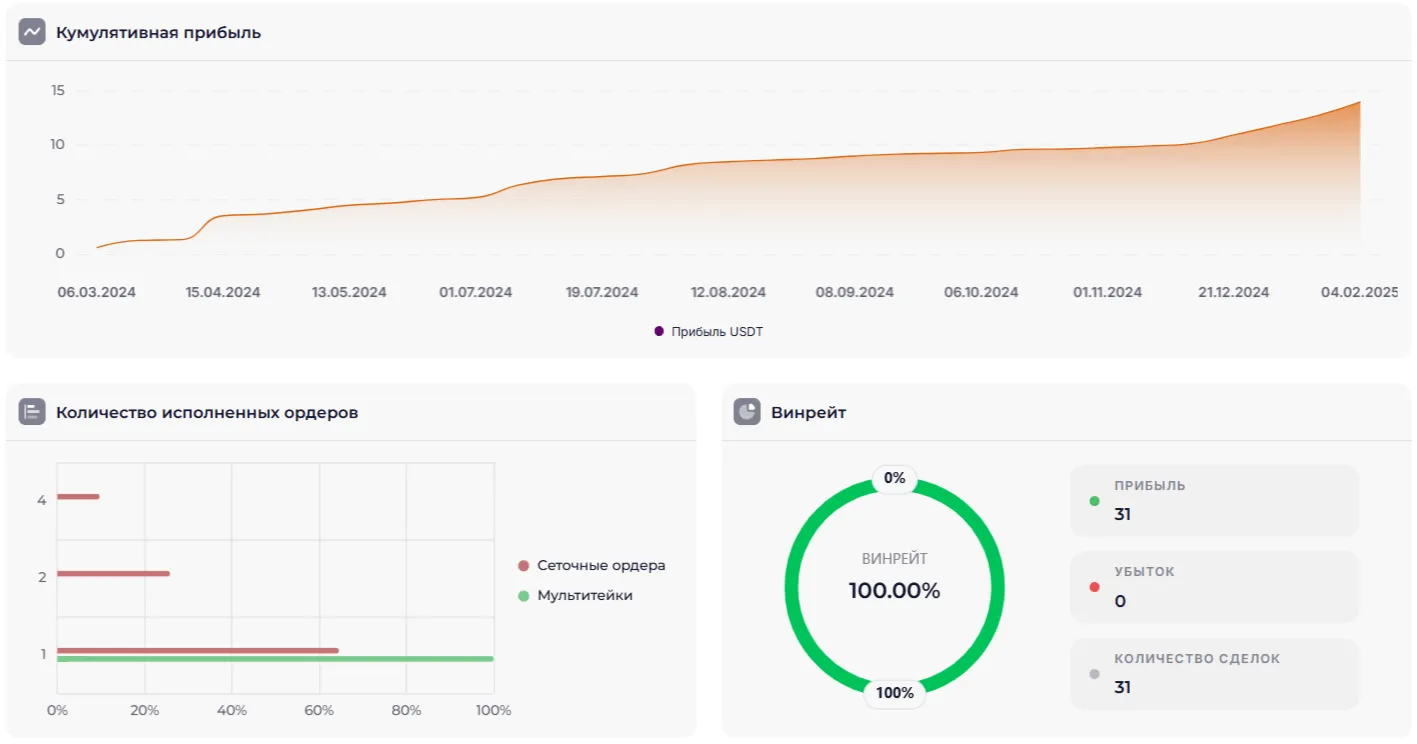This screenshot has width=1417, height=744.
Task: Click the line-chart icon beside Кумулятивная прибыль
Action: point(32,32)
